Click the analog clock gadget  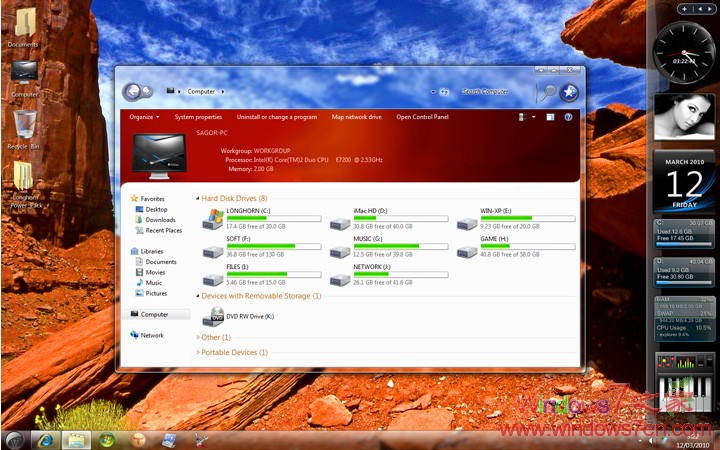pyautogui.click(x=684, y=53)
